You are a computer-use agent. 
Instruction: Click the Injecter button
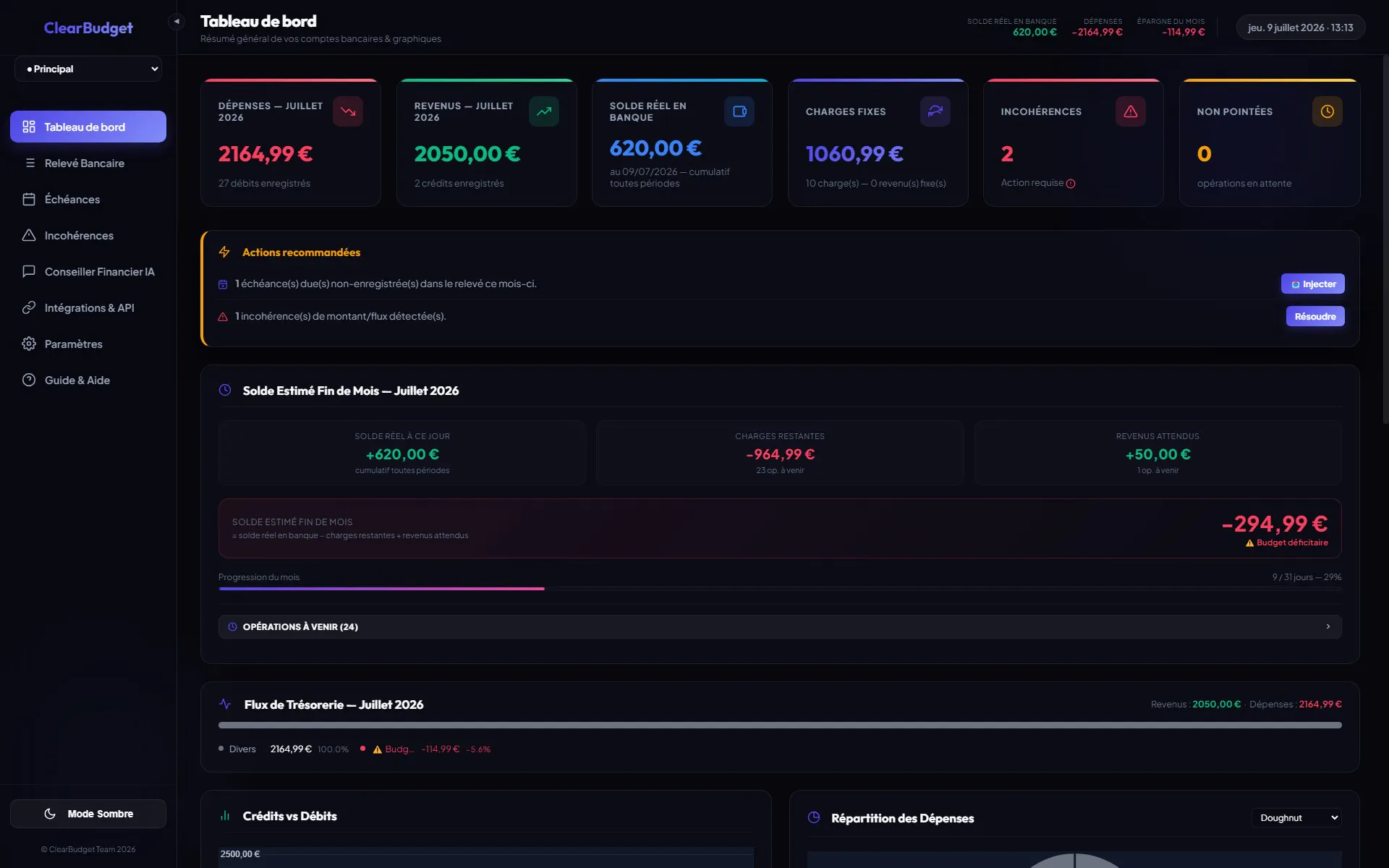point(1312,284)
